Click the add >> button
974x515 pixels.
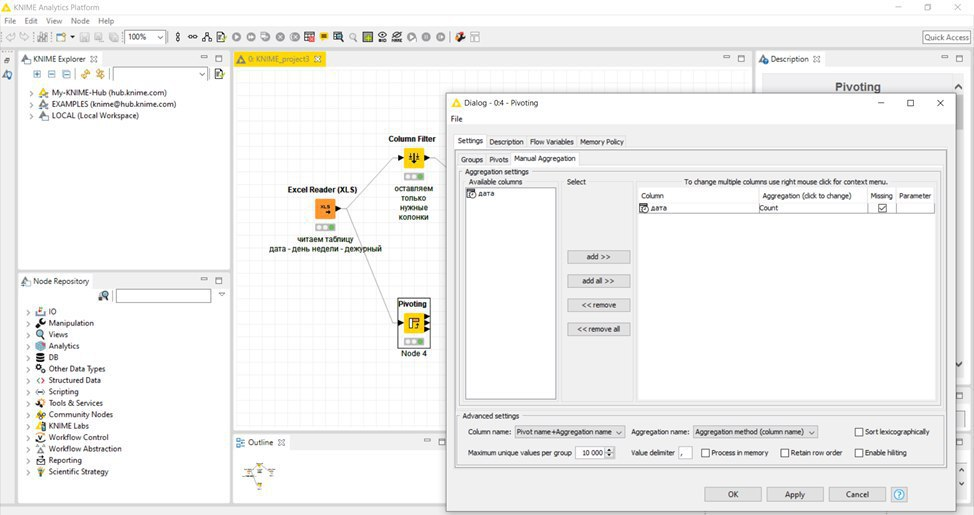598,257
